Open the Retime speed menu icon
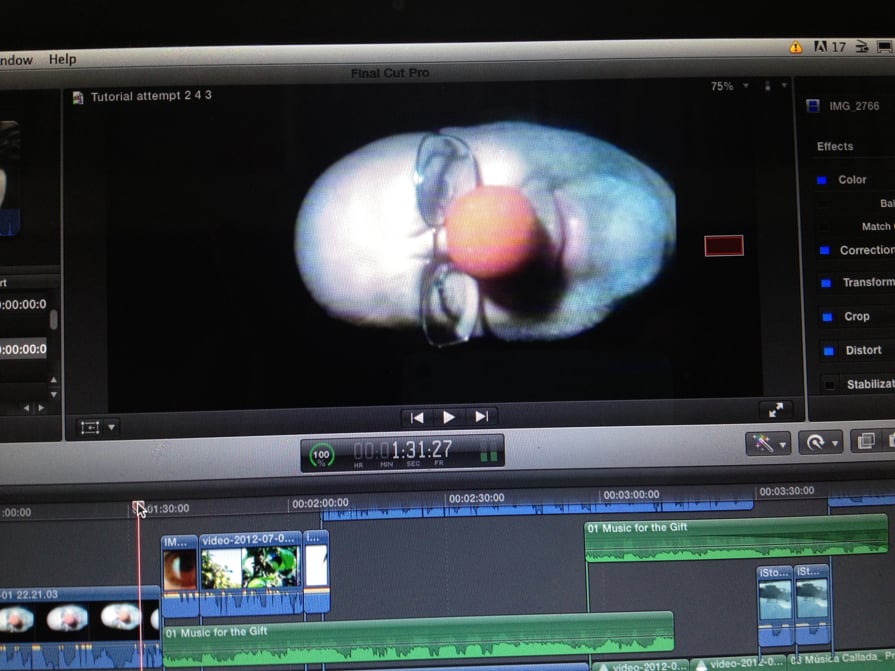895x671 pixels. (x=817, y=443)
